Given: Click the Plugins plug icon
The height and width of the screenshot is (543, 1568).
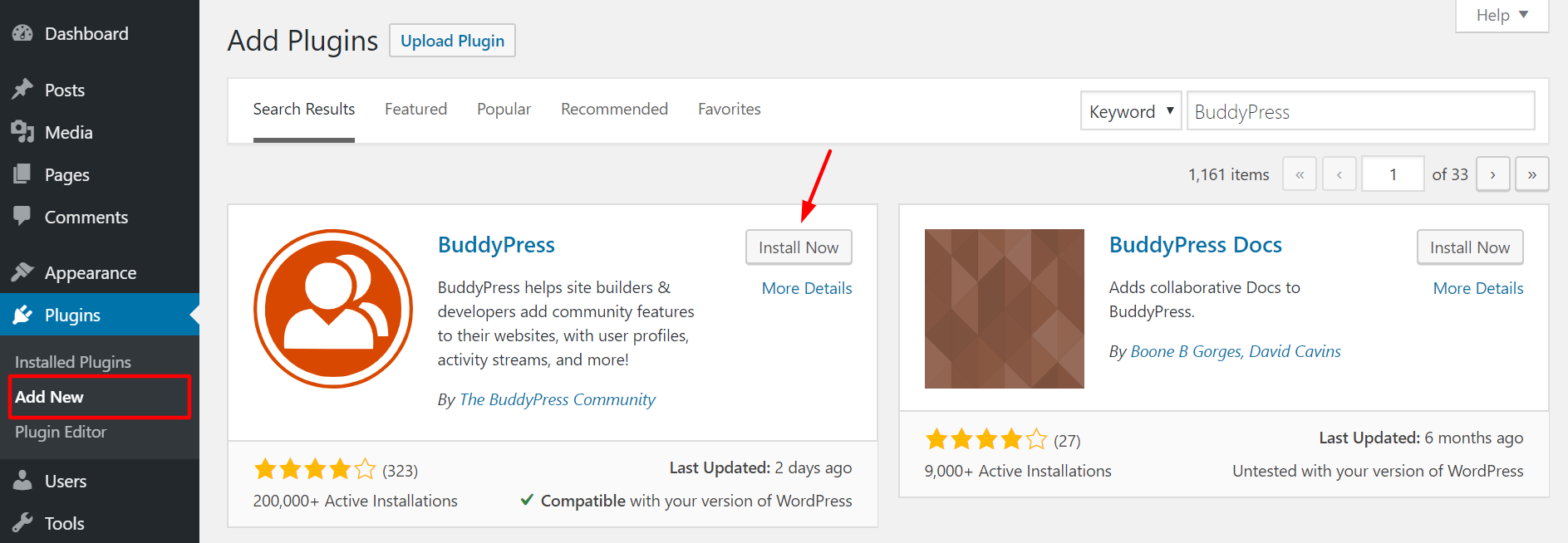Looking at the screenshot, I should point(22,314).
